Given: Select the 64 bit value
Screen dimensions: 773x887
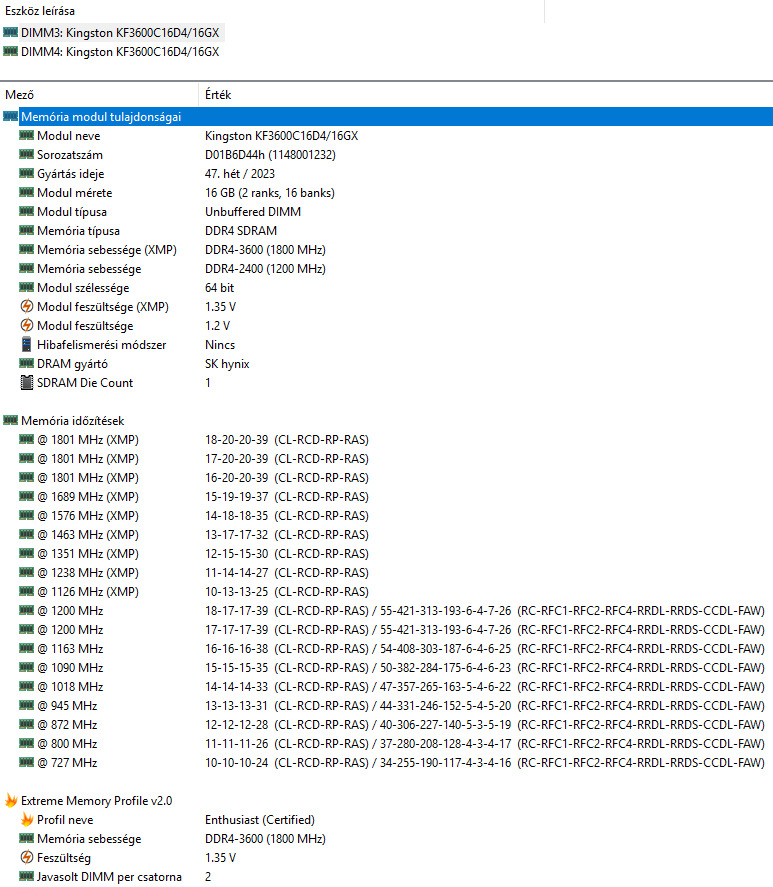Looking at the screenshot, I should (219, 287).
